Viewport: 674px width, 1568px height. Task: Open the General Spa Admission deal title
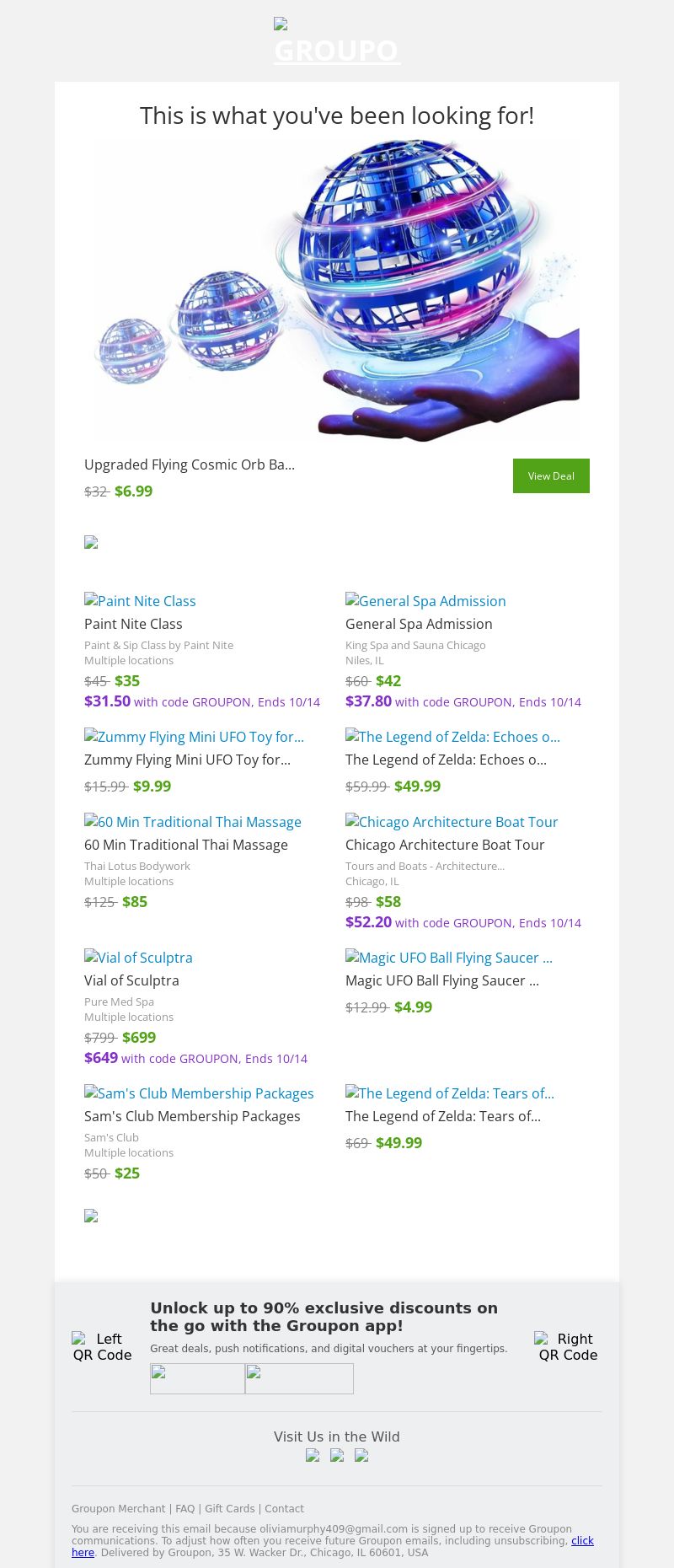pos(419,624)
